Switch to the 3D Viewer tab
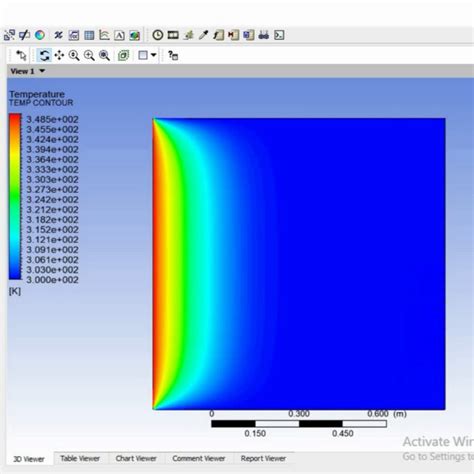 coord(29,459)
